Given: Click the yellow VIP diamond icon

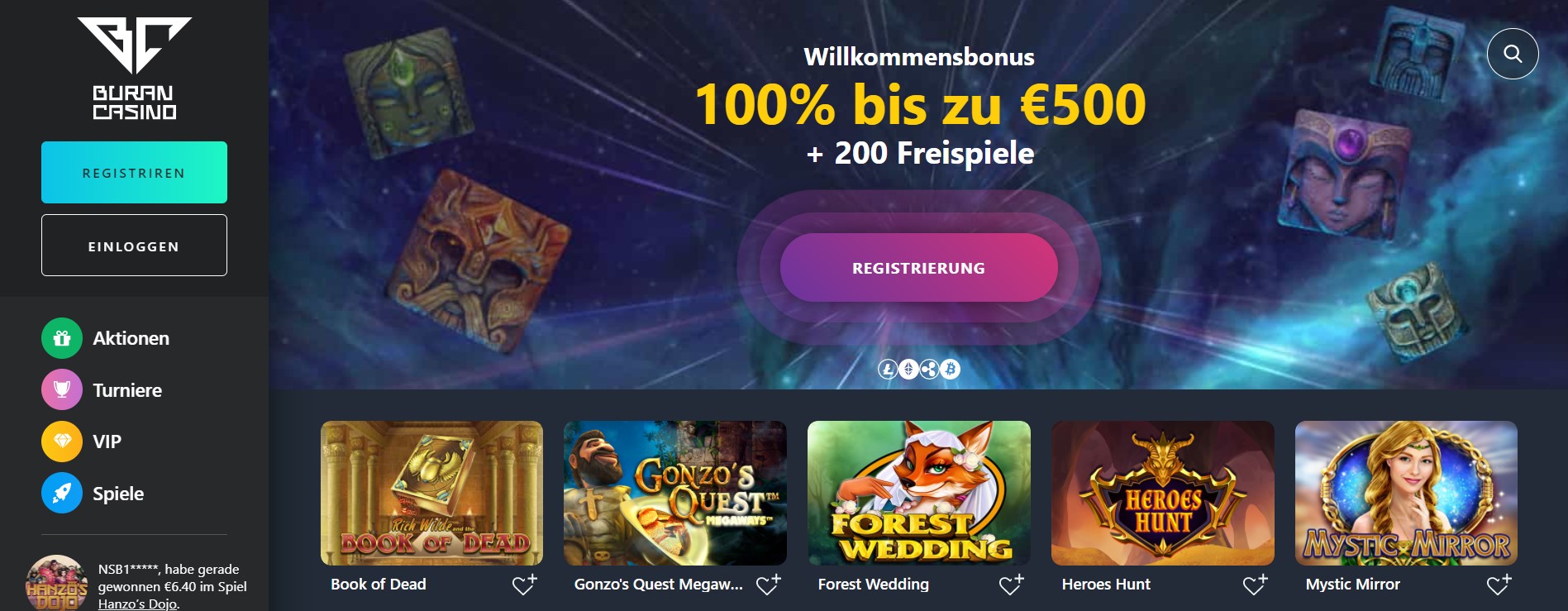Looking at the screenshot, I should tap(62, 442).
